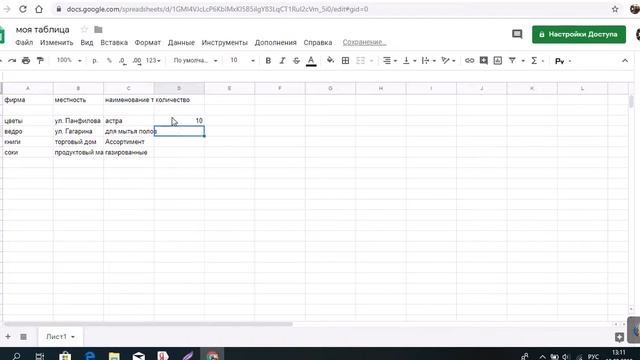The image size is (640, 360).
Task: Open Mail app from the taskbar
Action: tap(138, 356)
